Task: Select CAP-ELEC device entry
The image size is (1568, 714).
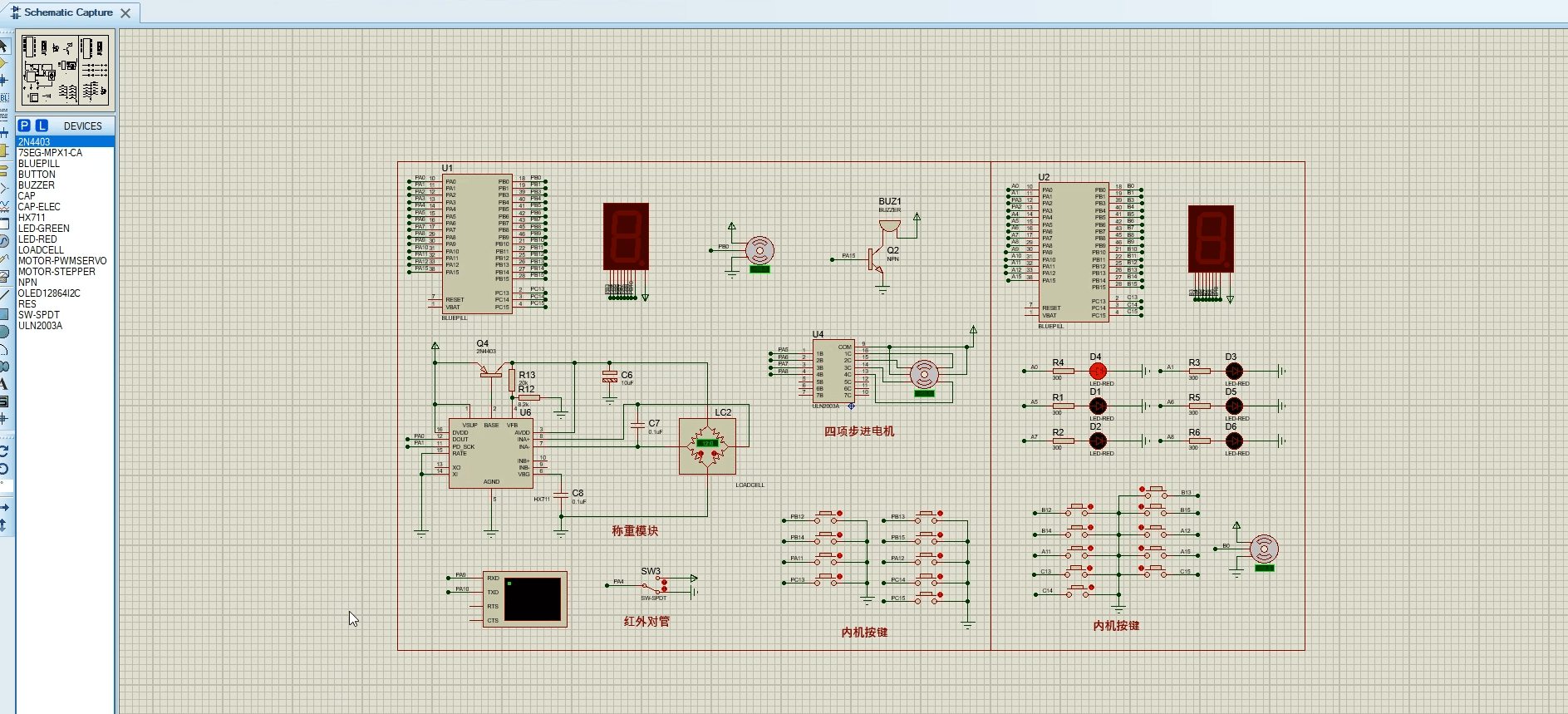Action: click(x=65, y=207)
